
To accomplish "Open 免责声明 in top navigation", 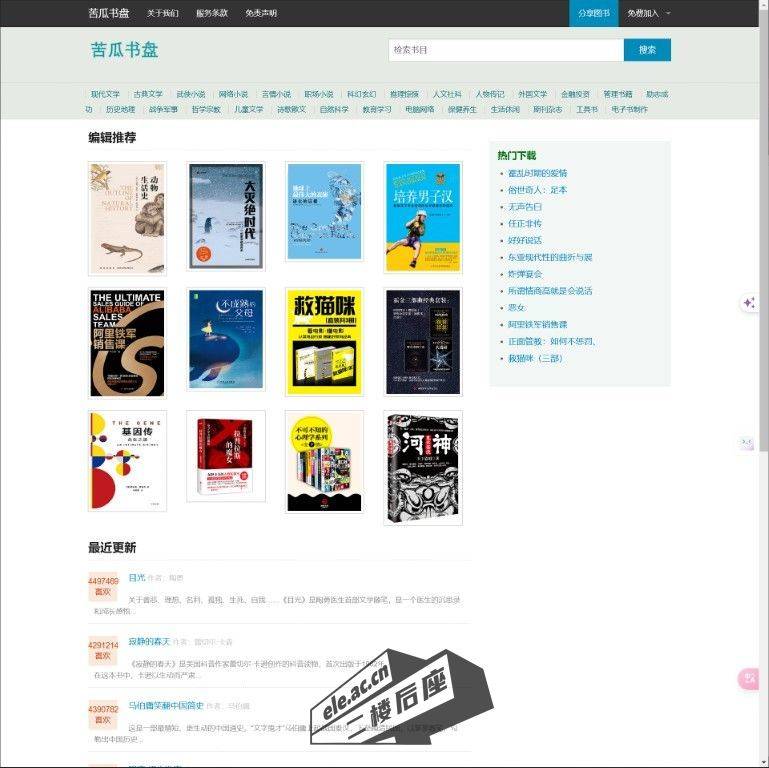I will [x=261, y=13].
